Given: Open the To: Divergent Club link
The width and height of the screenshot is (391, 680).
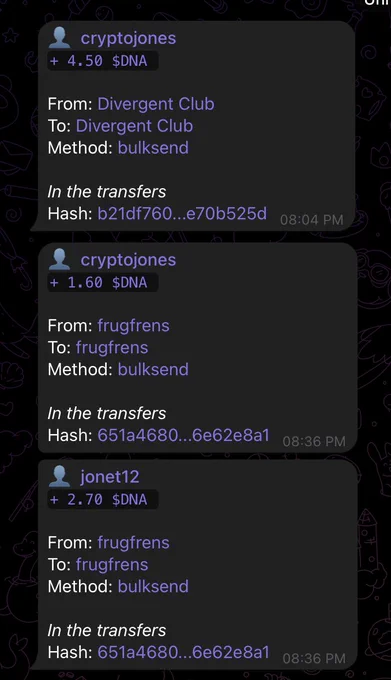Looking at the screenshot, I should click(134, 126).
